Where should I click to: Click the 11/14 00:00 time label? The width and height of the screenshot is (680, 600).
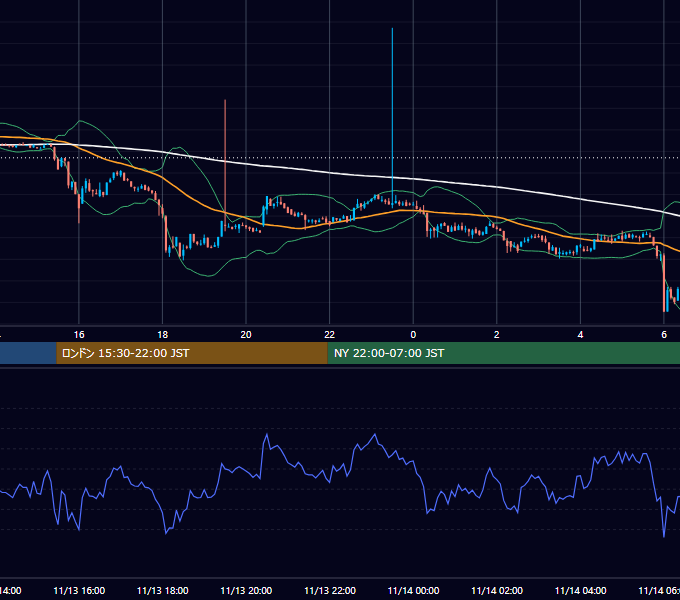point(413,590)
